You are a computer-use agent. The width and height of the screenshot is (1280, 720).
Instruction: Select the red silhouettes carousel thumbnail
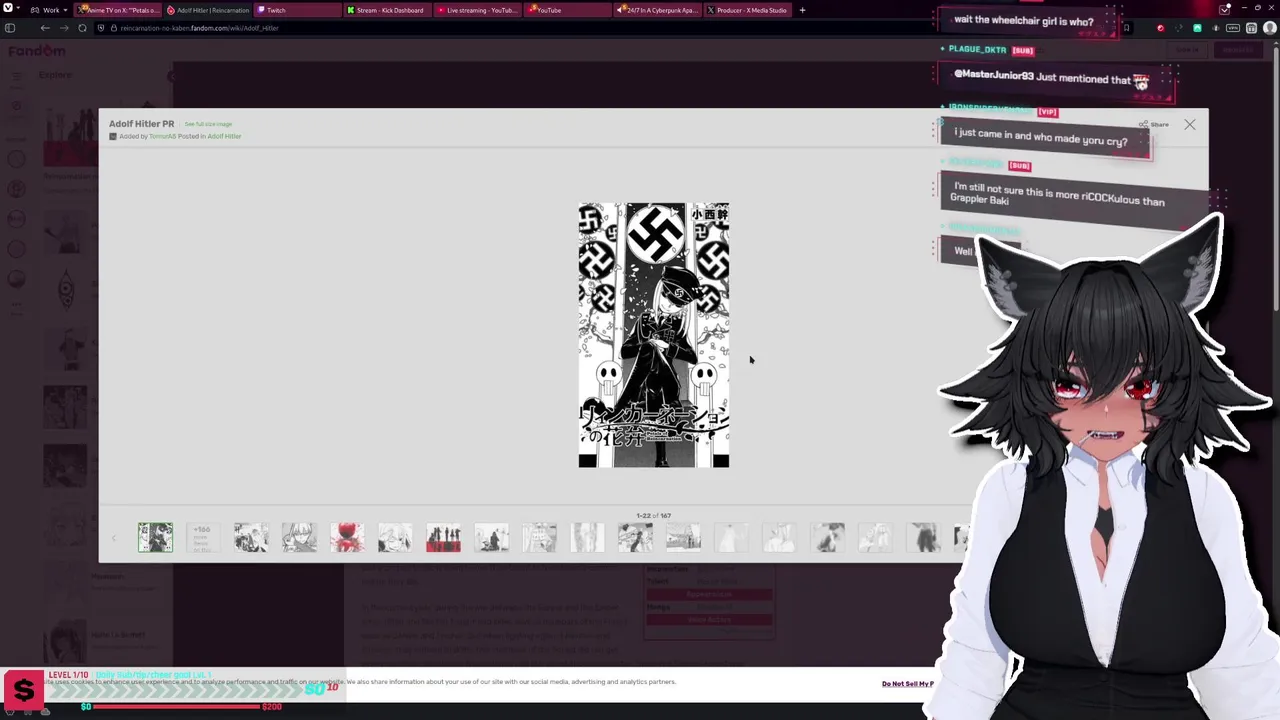(443, 537)
